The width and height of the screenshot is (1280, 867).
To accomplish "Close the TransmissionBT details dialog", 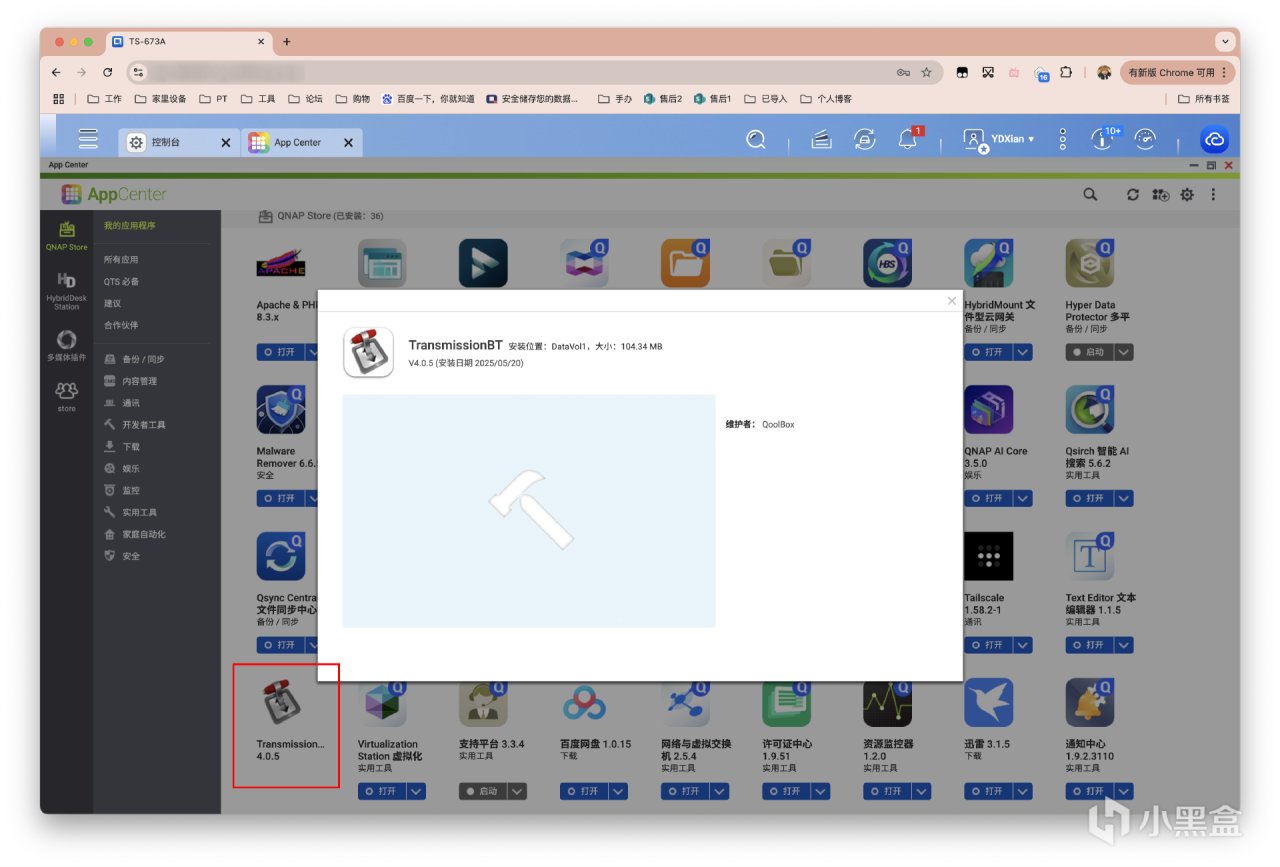I will (951, 301).
